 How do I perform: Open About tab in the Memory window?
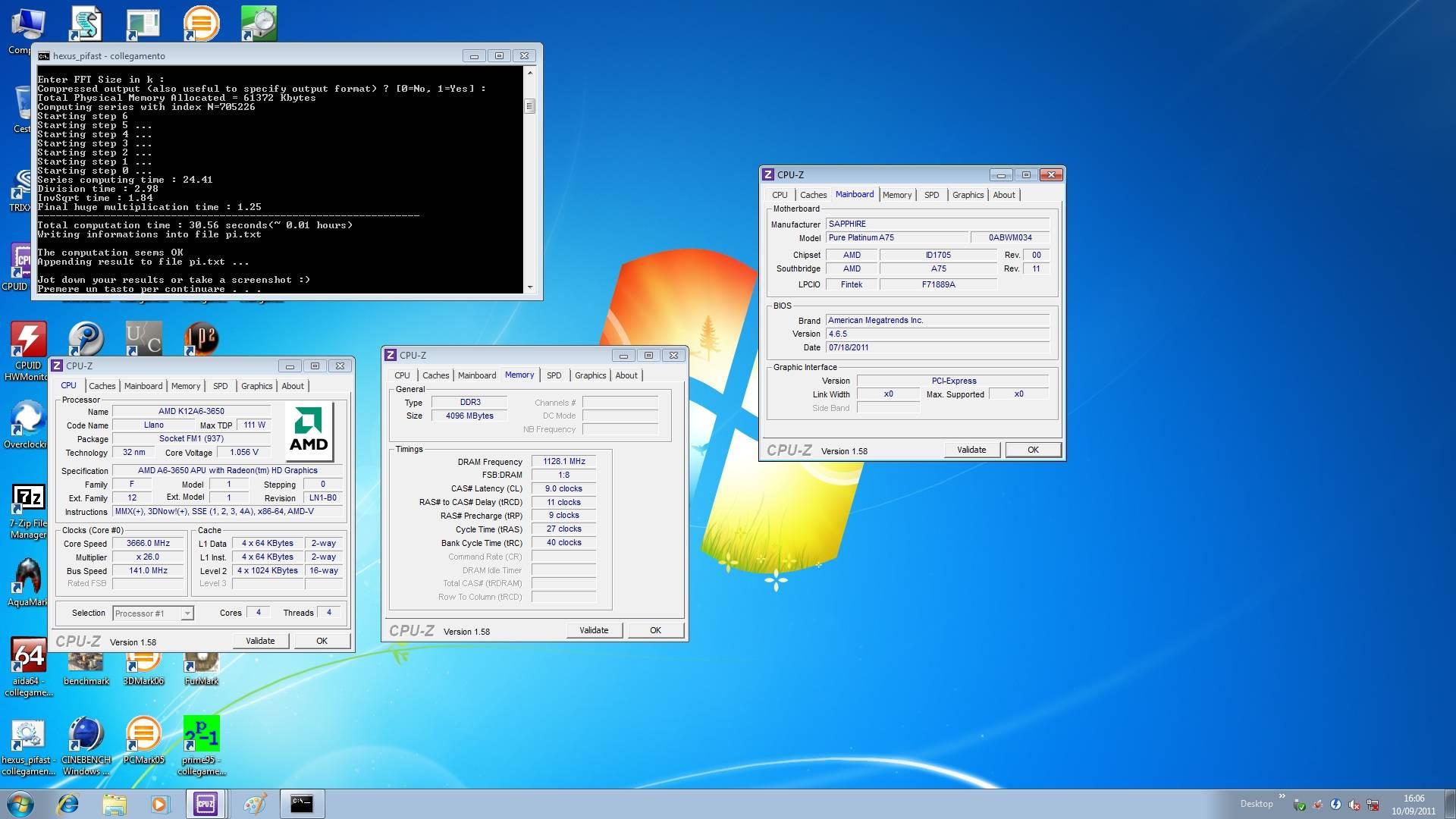(x=626, y=375)
